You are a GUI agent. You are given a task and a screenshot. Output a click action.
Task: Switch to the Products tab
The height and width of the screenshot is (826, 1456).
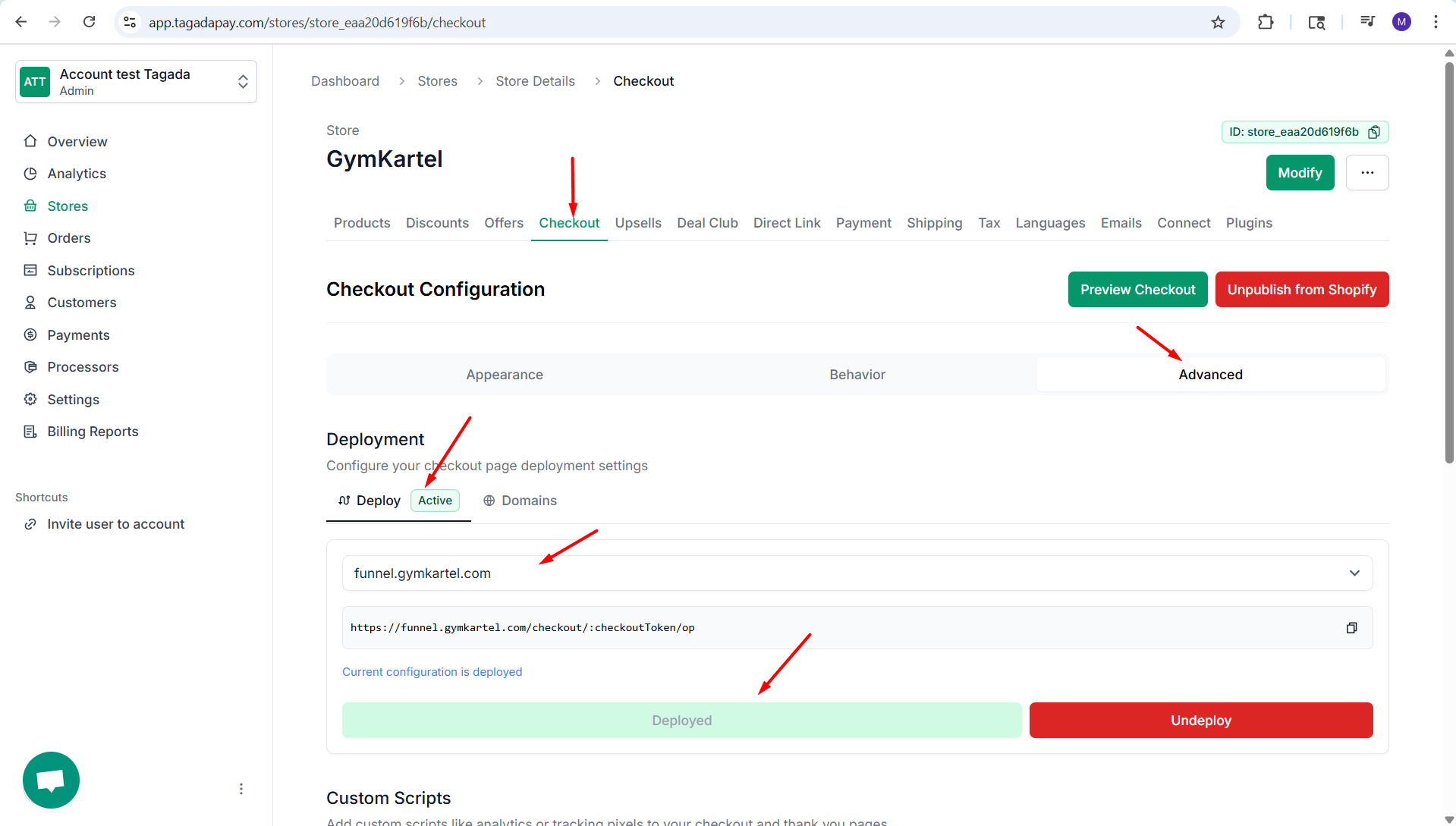tap(362, 223)
